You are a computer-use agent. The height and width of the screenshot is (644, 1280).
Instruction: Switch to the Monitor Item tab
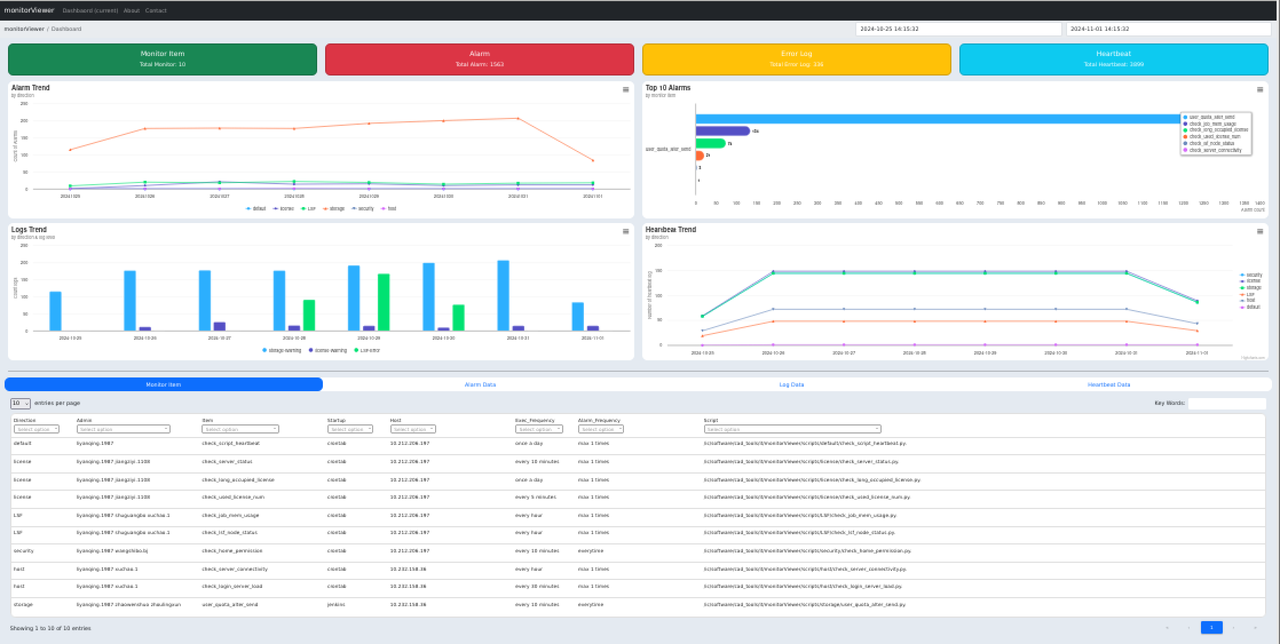[163, 384]
